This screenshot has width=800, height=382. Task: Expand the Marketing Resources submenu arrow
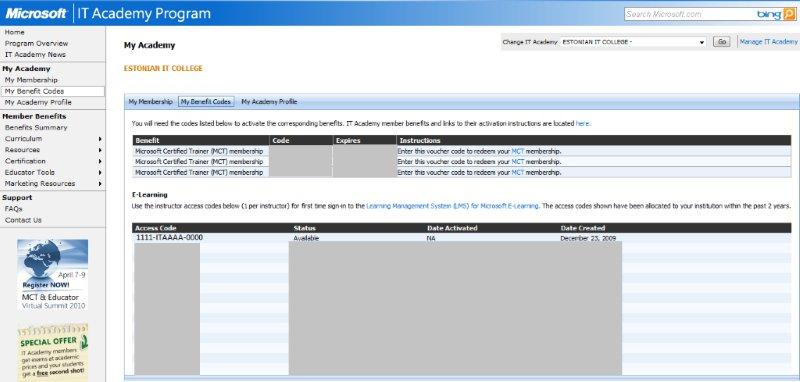100,184
